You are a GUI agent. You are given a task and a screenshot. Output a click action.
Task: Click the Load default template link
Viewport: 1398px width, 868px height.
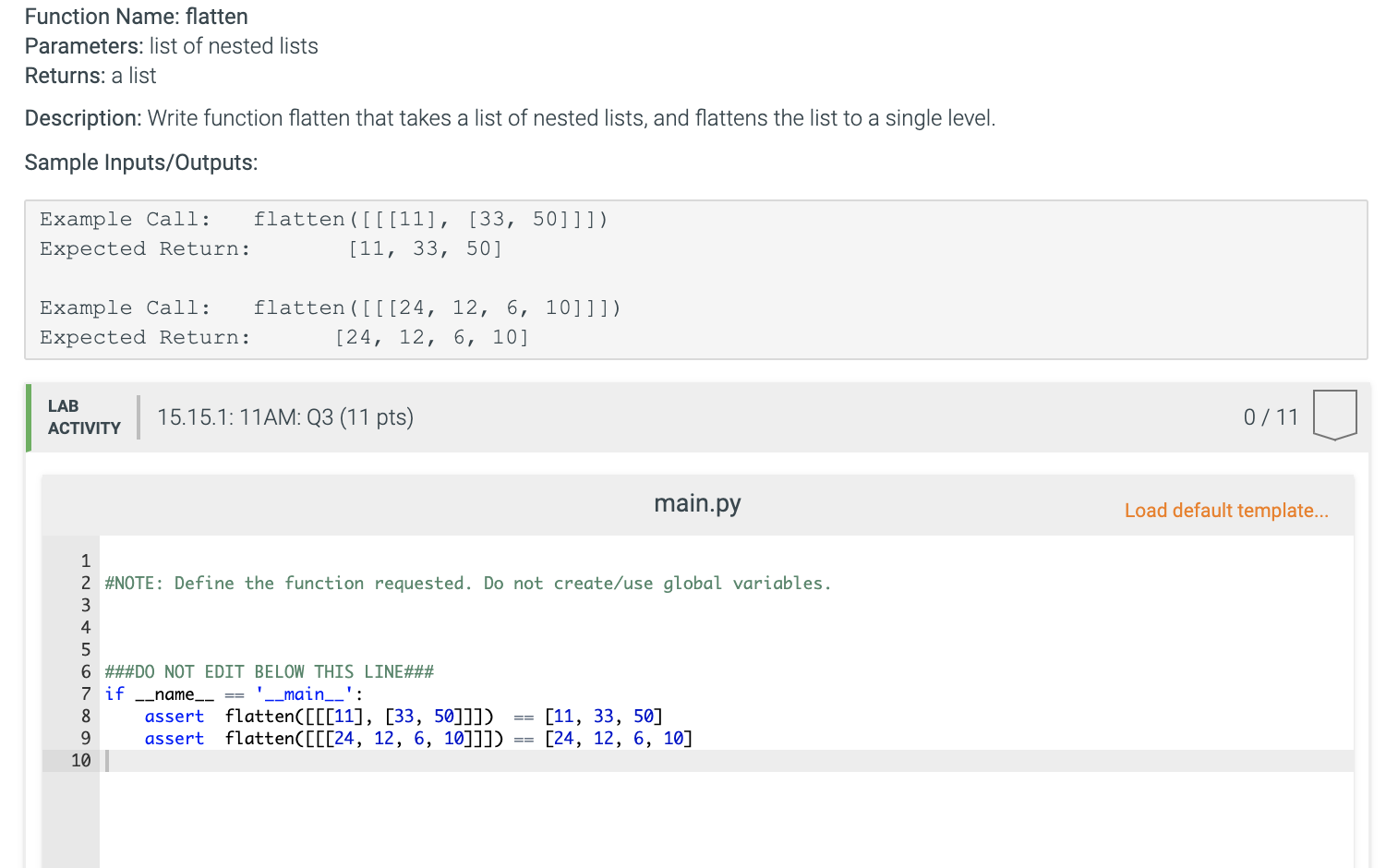1225,510
